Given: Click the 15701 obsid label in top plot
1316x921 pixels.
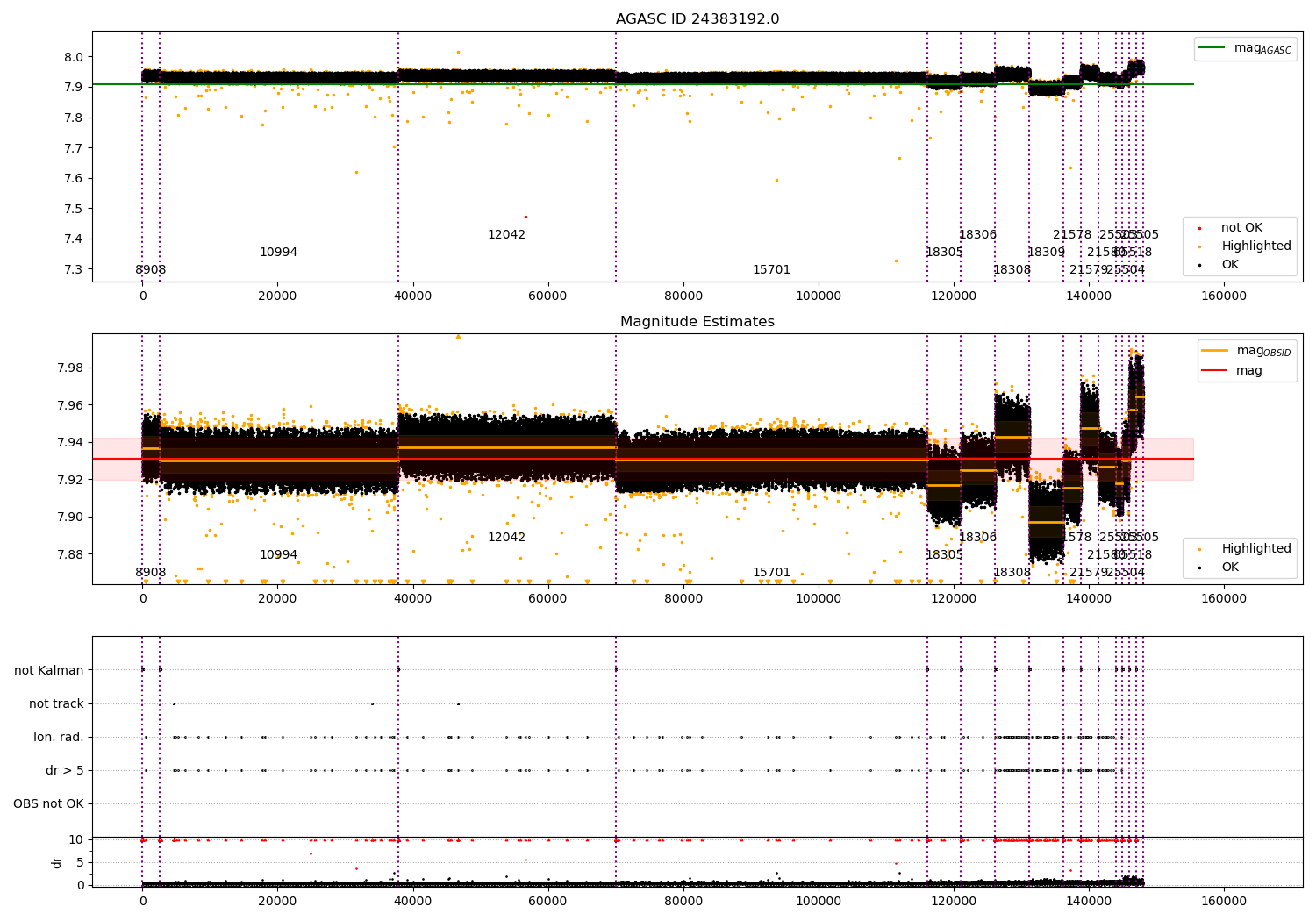Looking at the screenshot, I should pos(771,270).
